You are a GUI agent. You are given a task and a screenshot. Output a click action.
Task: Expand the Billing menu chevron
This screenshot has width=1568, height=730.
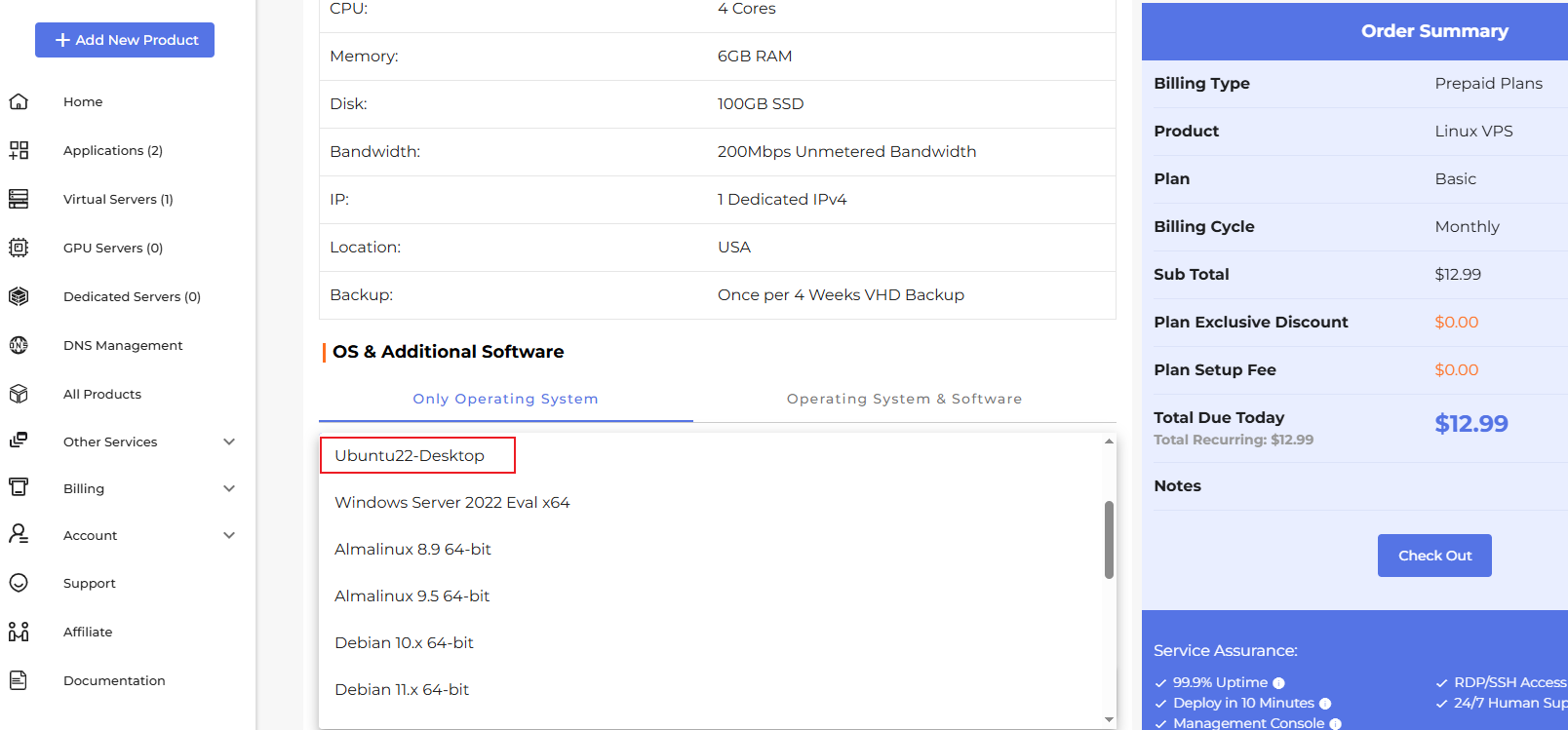[229, 488]
